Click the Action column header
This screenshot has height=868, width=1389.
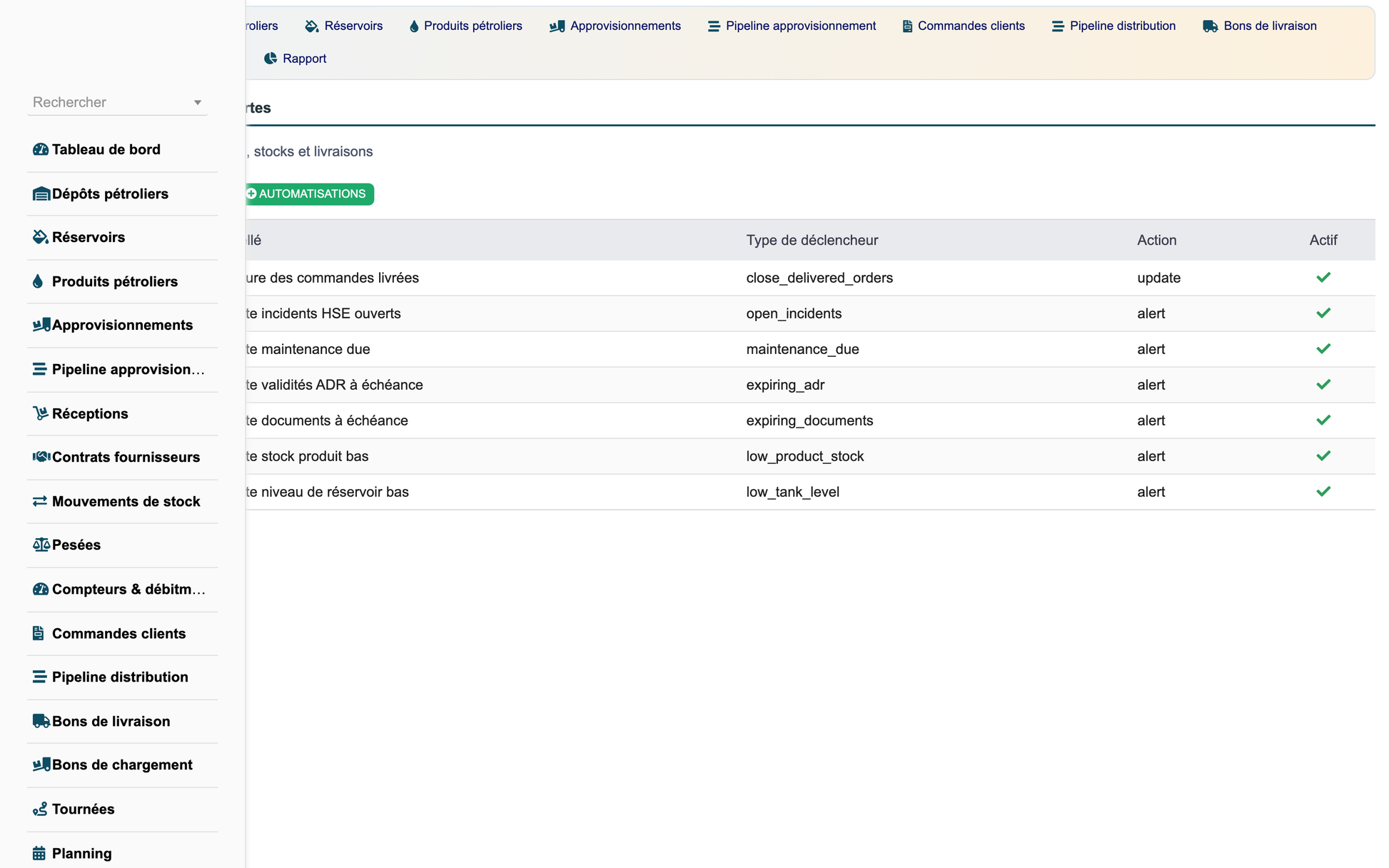tap(1156, 241)
